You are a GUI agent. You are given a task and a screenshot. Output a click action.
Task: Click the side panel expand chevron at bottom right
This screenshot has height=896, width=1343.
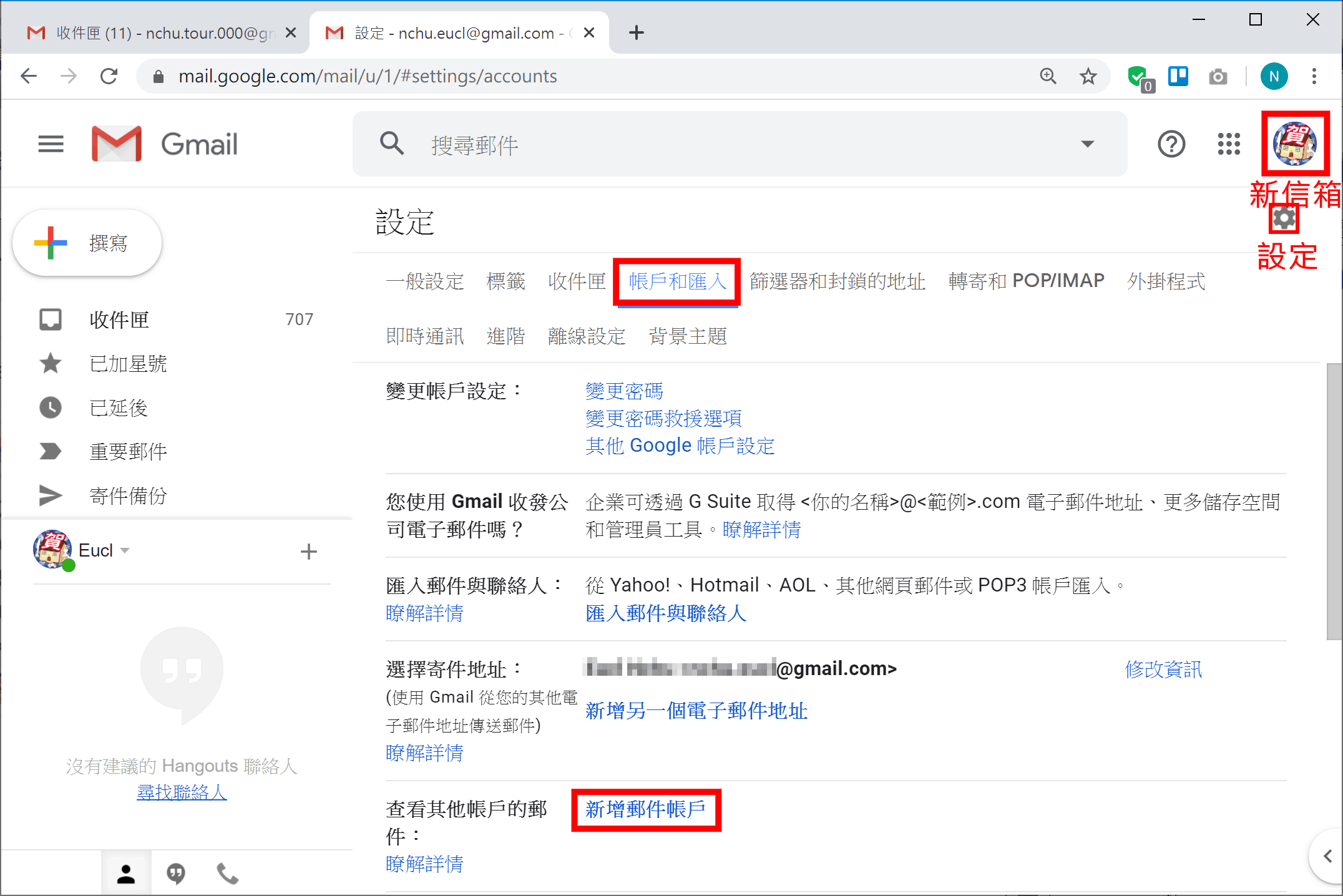(1327, 855)
